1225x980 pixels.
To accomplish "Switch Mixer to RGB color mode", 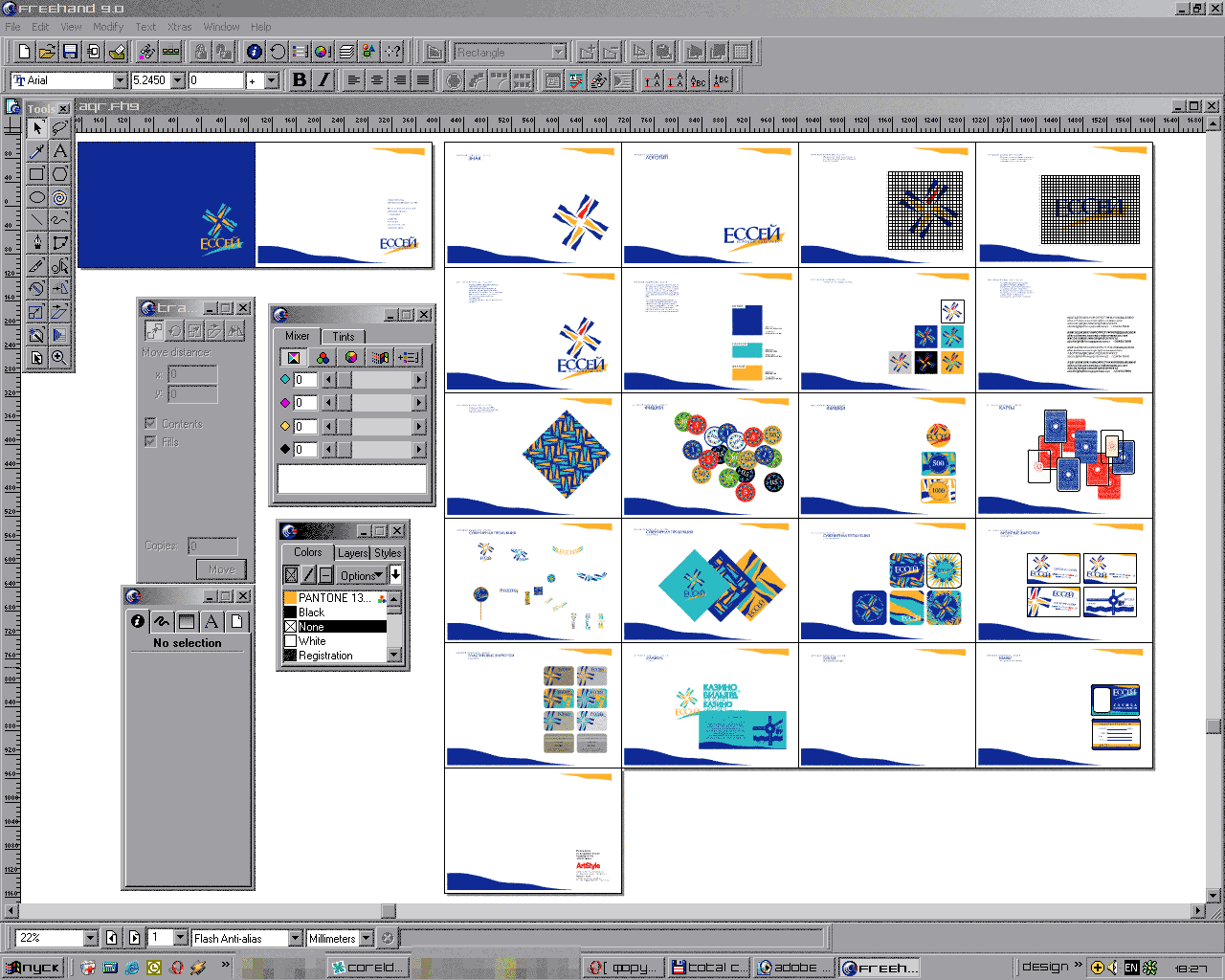I will 323,357.
